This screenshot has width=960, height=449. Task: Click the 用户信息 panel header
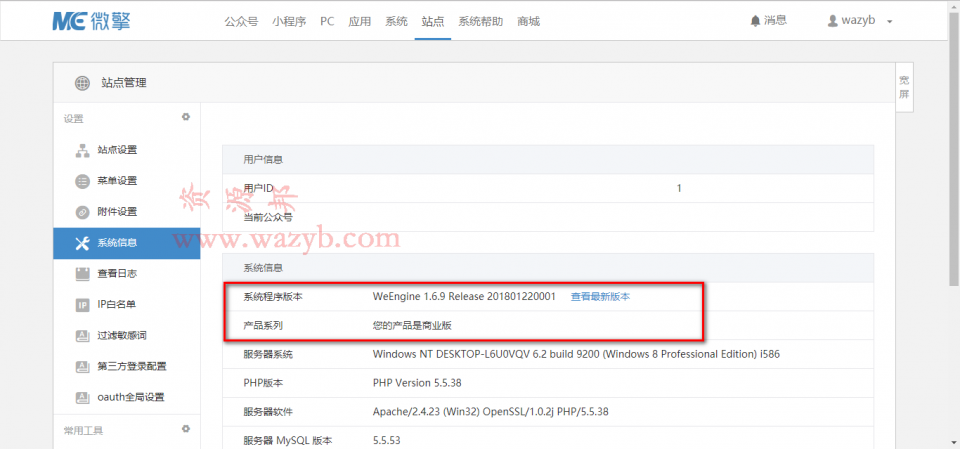548,160
